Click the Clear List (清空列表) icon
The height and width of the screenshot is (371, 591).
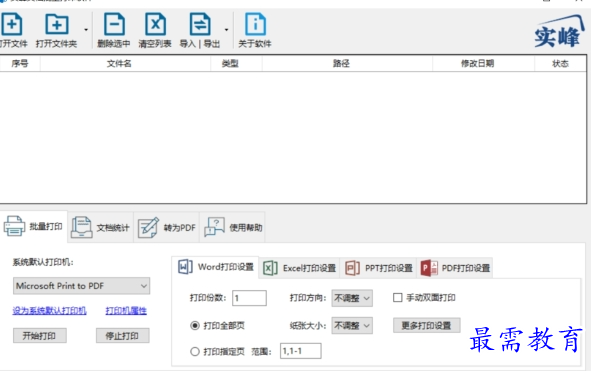(155, 25)
